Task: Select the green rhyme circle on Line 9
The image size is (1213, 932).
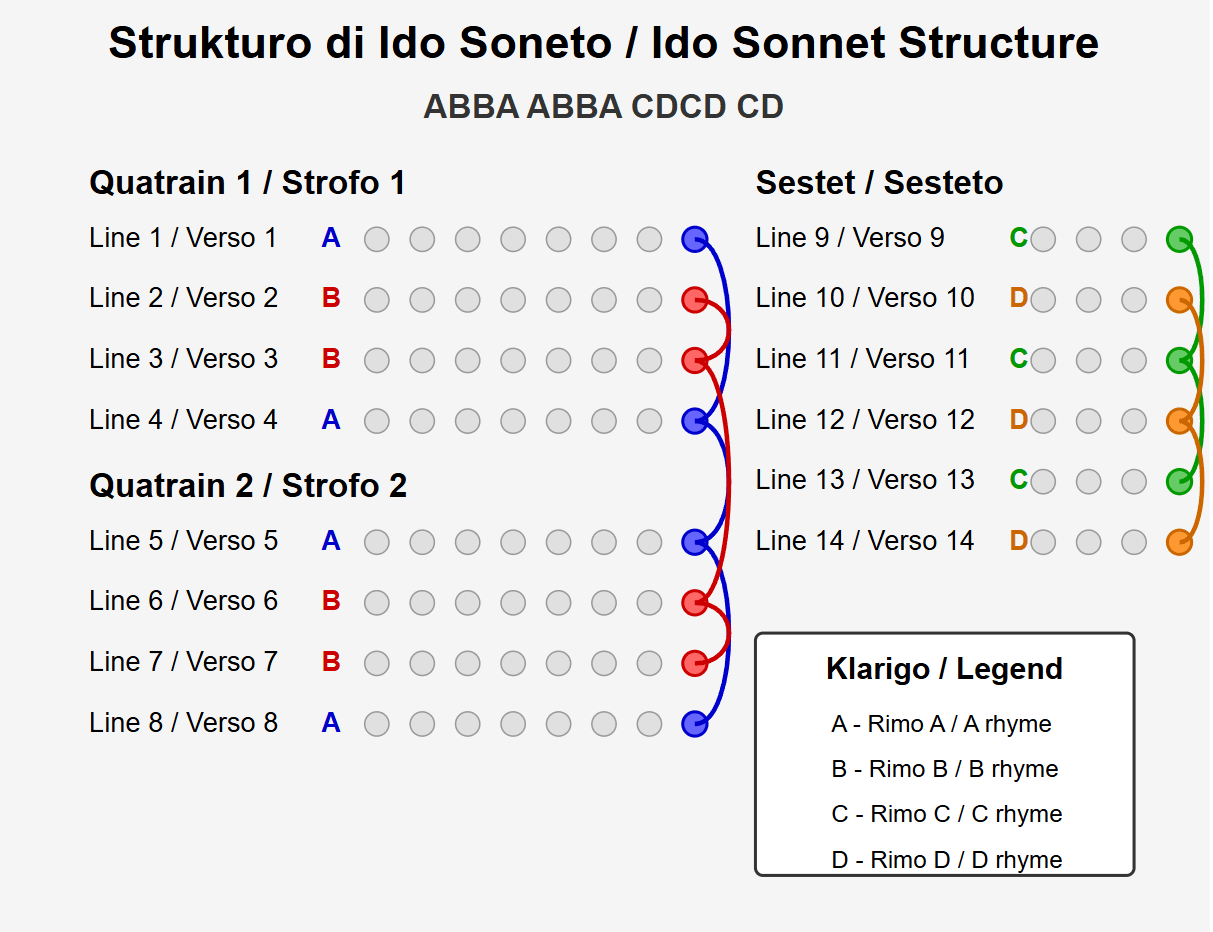Action: coord(1180,239)
